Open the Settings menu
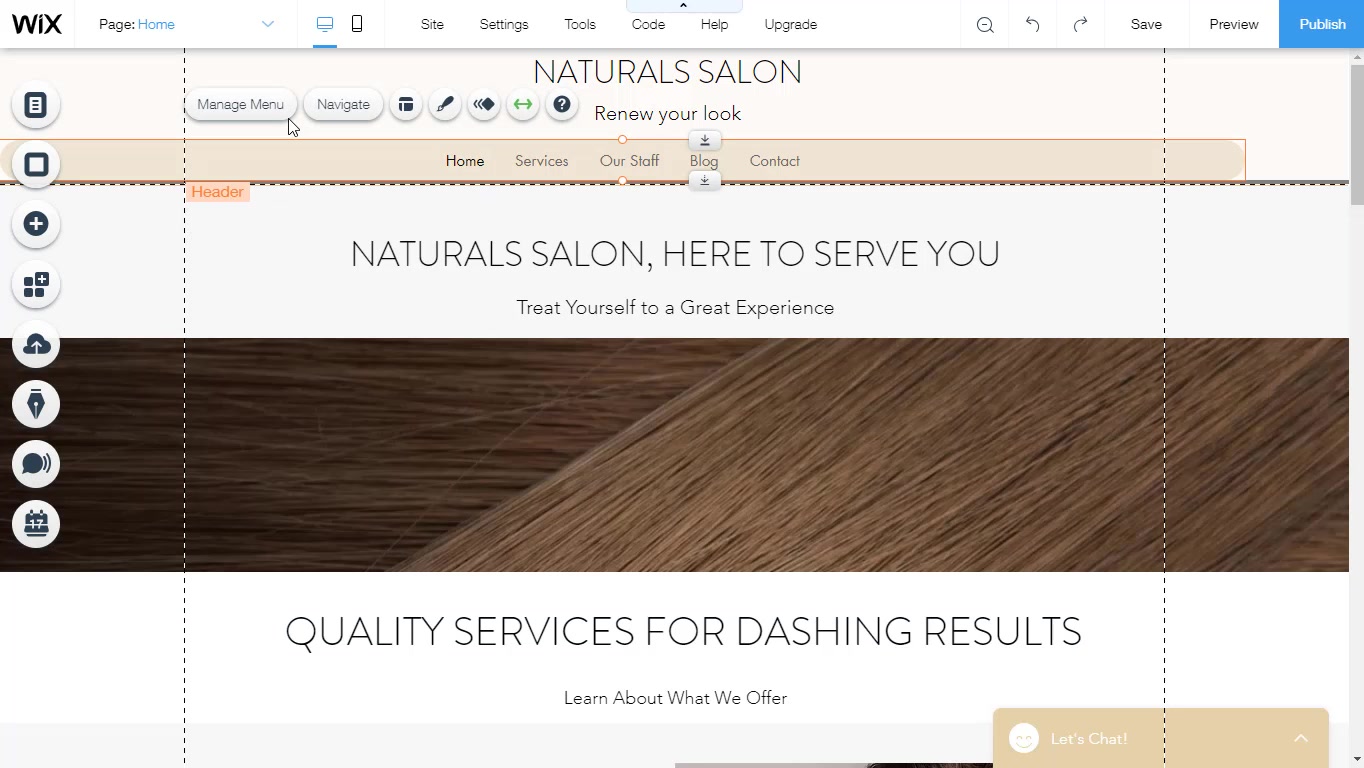 503,24
